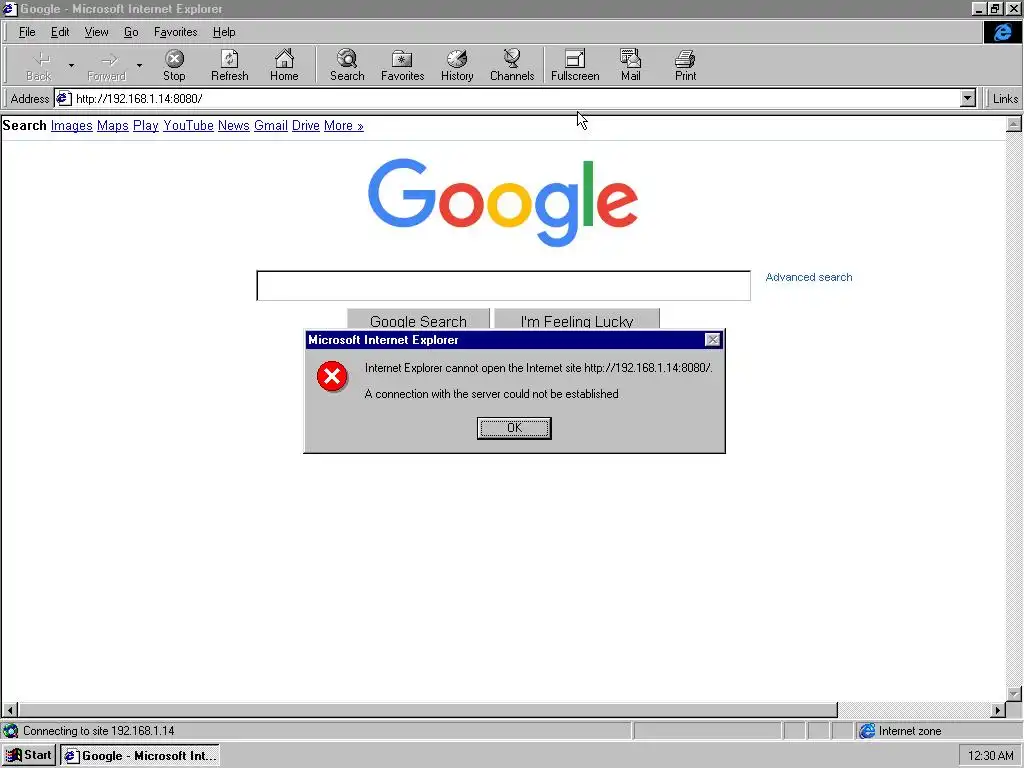1024x768 pixels.
Task: Click the Internet Explorer logo throbber
Action: [x=1002, y=32]
